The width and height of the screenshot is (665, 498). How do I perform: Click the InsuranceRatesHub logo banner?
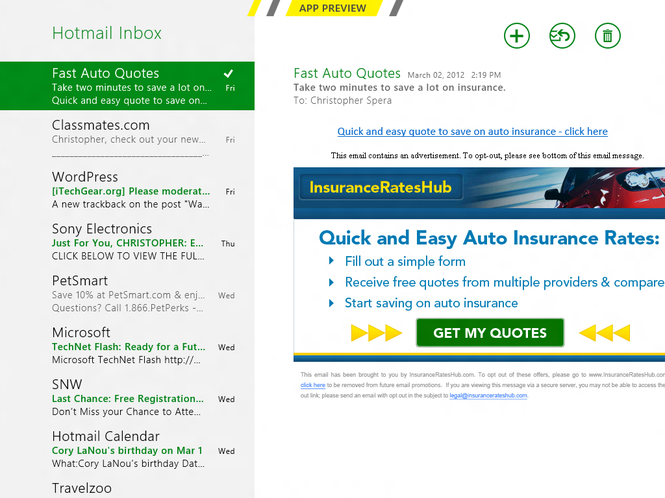pos(380,187)
